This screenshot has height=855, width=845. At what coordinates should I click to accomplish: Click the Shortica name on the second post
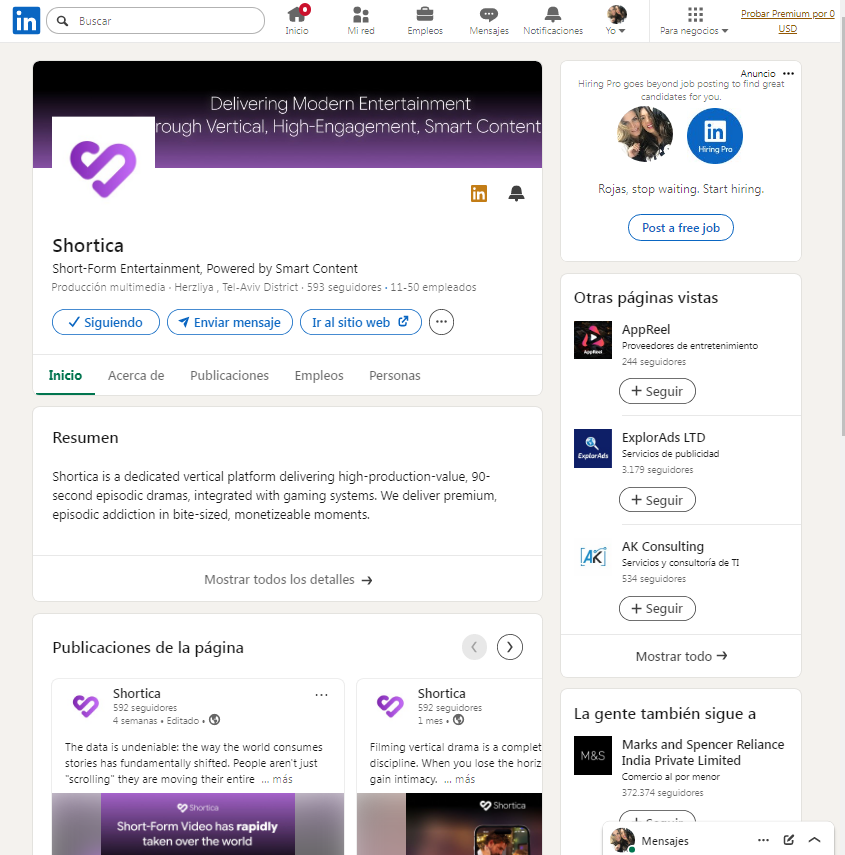click(442, 693)
